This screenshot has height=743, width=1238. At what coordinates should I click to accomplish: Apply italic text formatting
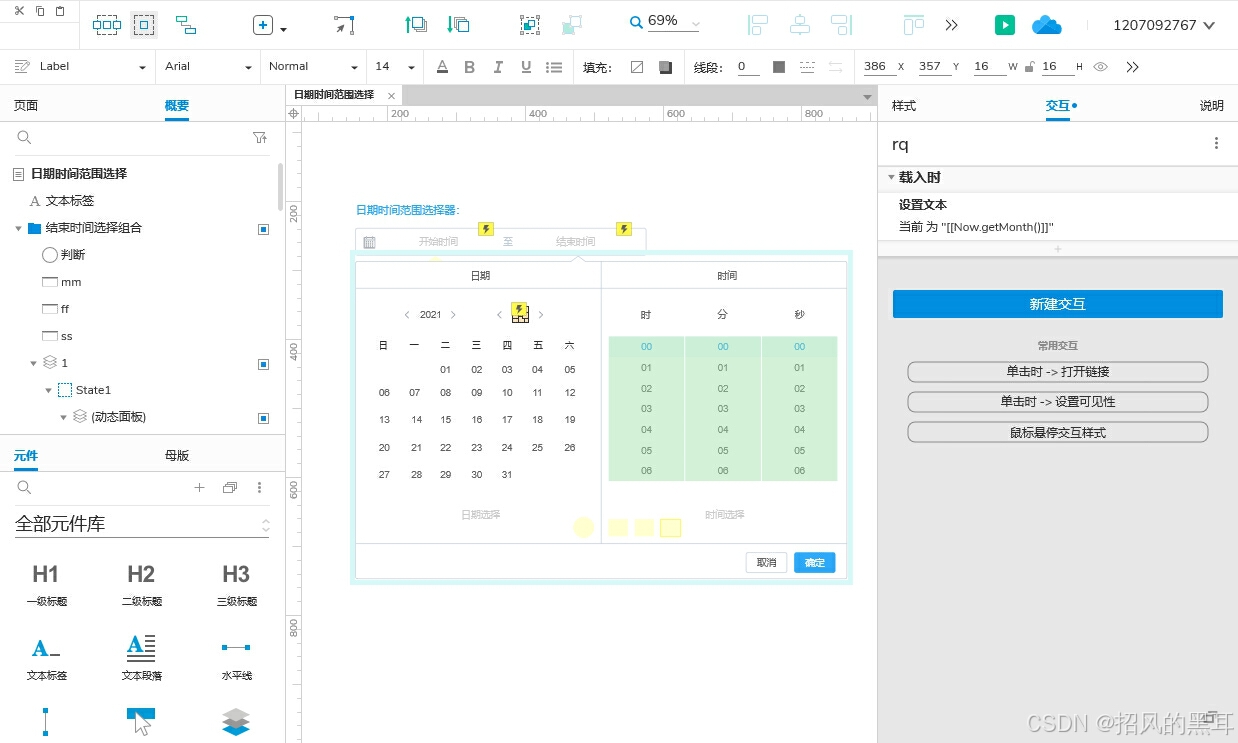click(x=498, y=67)
